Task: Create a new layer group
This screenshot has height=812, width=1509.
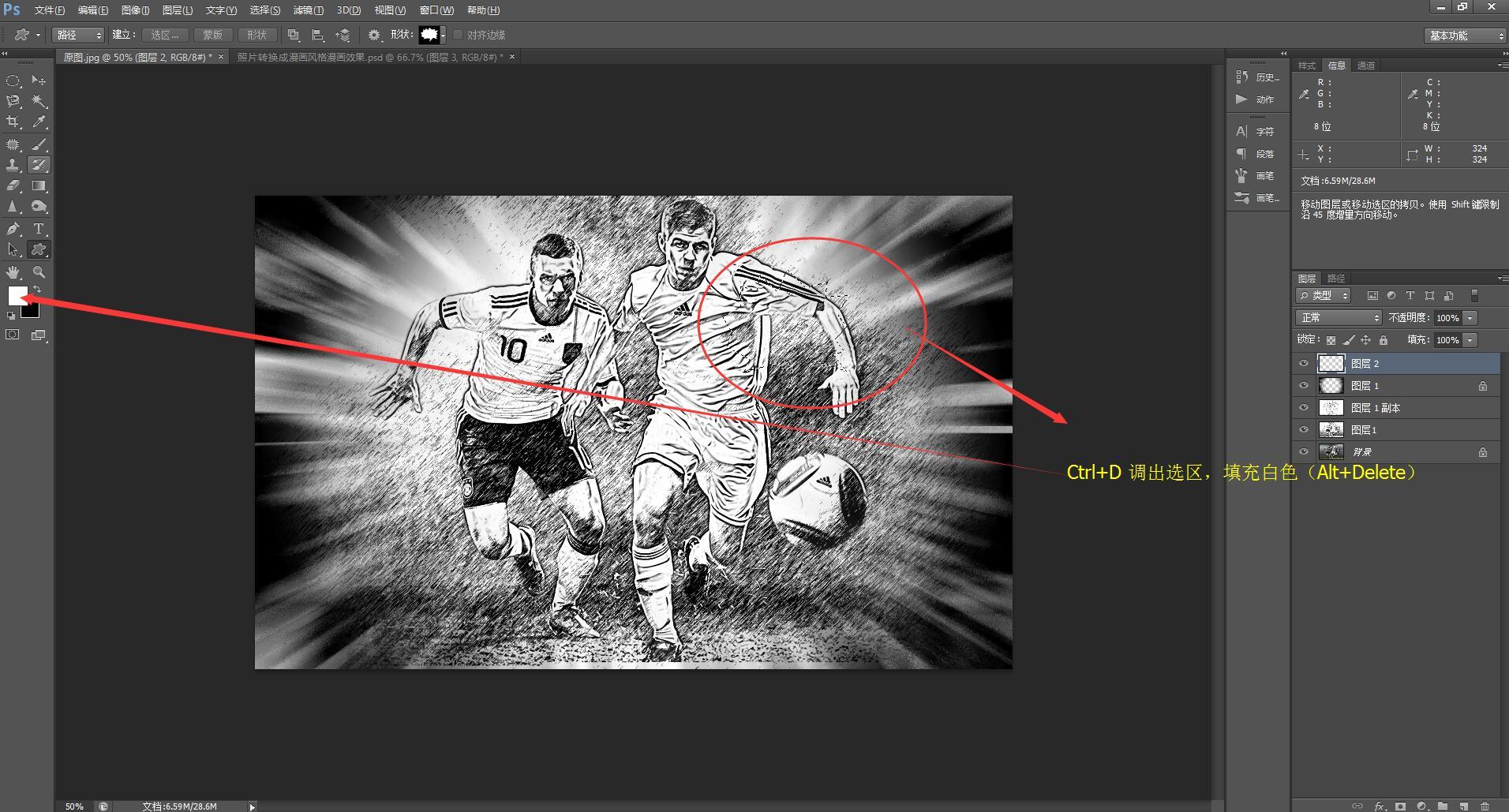Action: (1443, 806)
